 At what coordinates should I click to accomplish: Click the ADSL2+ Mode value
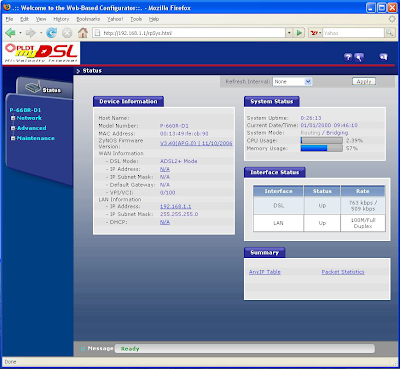(x=178, y=161)
